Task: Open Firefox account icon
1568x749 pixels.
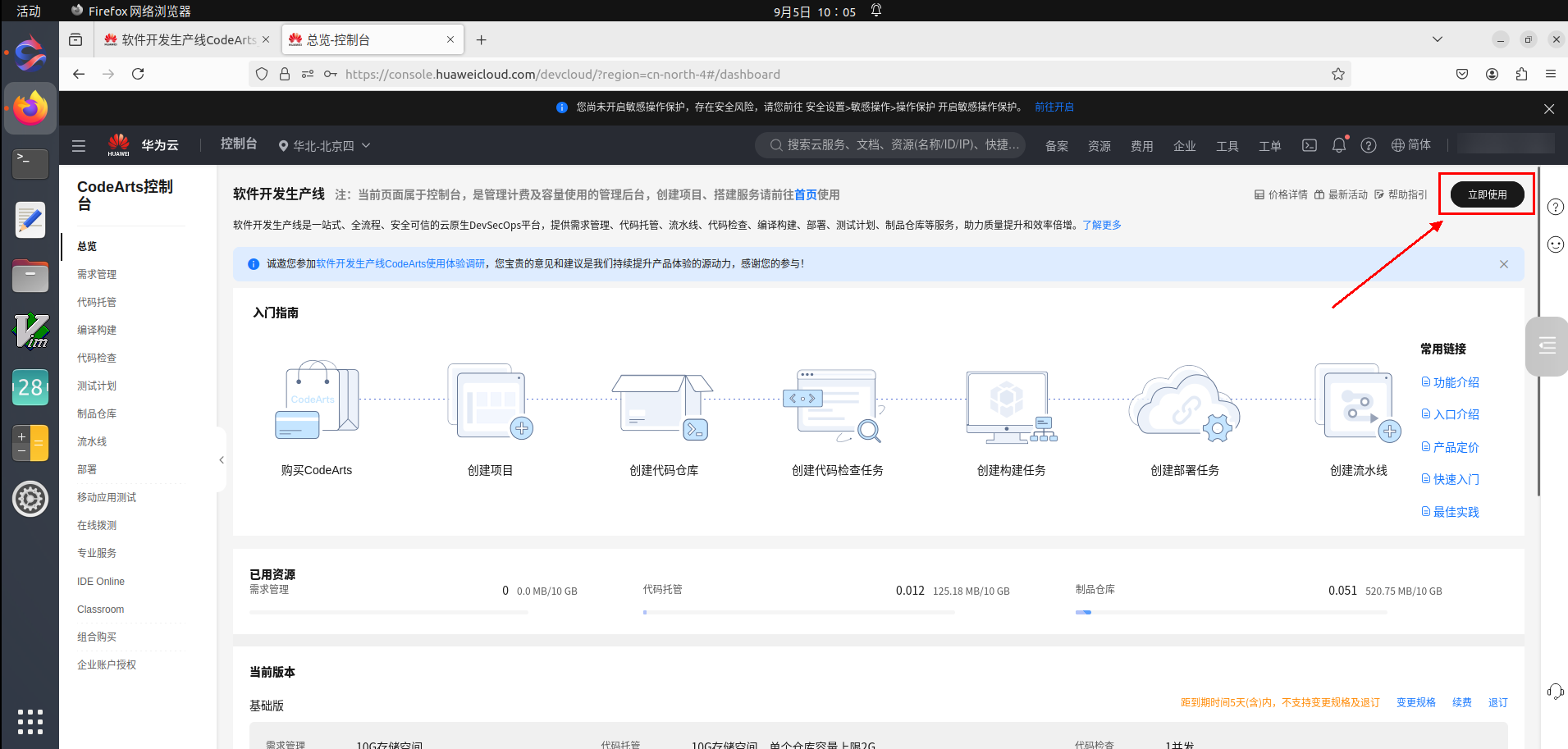Action: click(x=1492, y=74)
